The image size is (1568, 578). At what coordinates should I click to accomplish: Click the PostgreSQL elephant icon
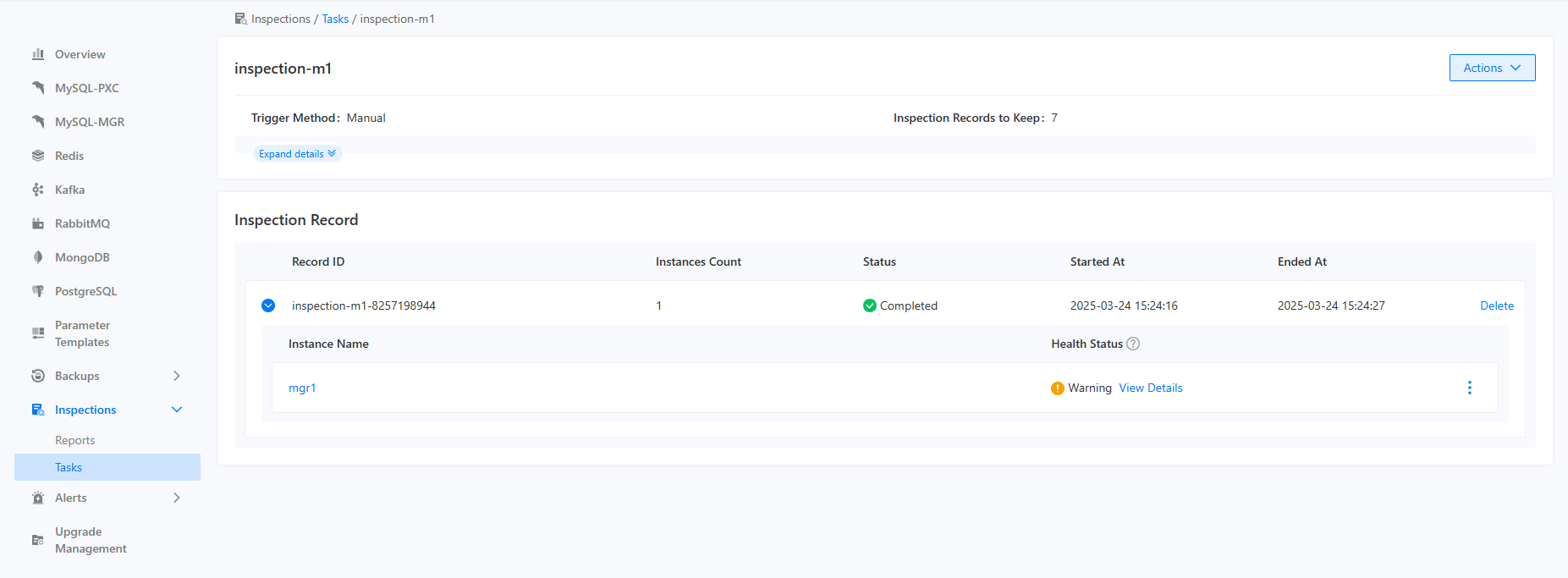click(x=38, y=291)
